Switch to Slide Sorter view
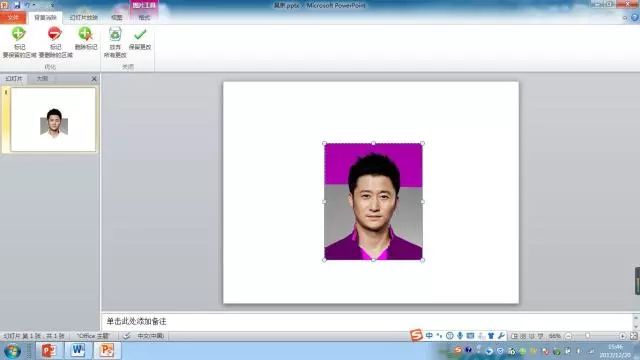The width and height of the screenshot is (640, 360). pyautogui.click(x=523, y=336)
